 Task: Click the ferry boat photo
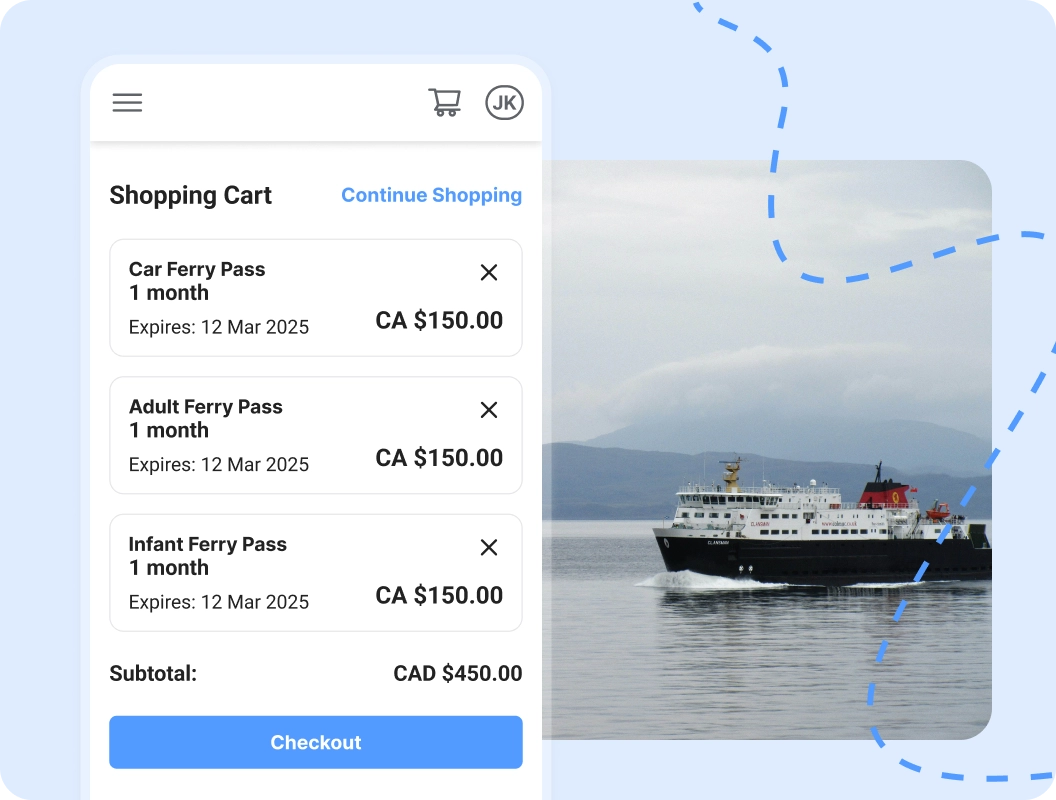[766, 450]
